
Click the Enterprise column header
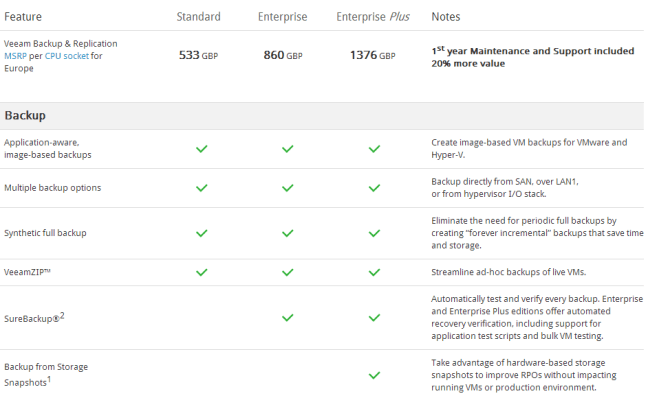tap(283, 17)
